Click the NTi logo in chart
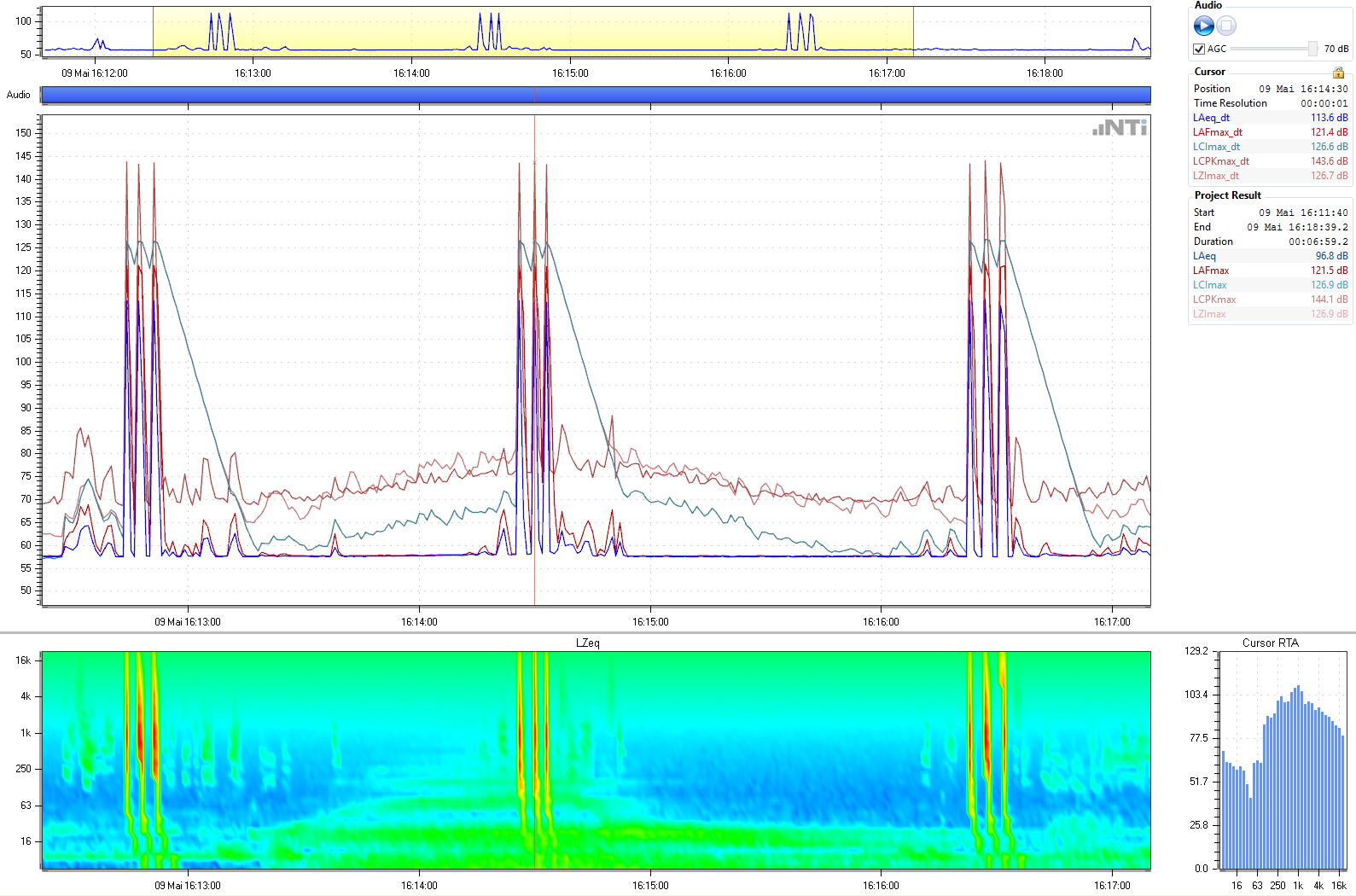Screen dimensions: 1356x896 click(1120, 128)
